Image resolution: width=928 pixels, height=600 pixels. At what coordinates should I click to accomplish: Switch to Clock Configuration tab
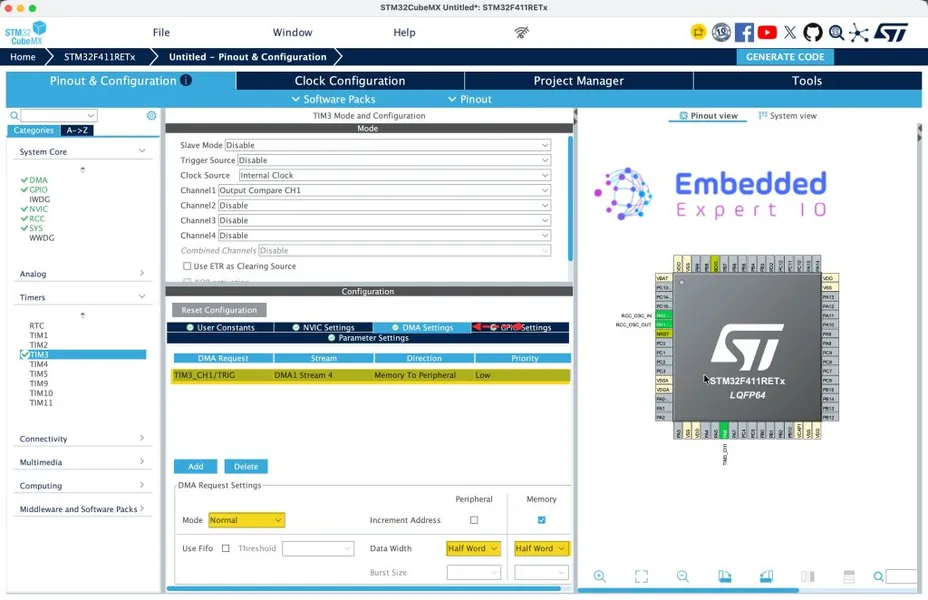pos(350,81)
